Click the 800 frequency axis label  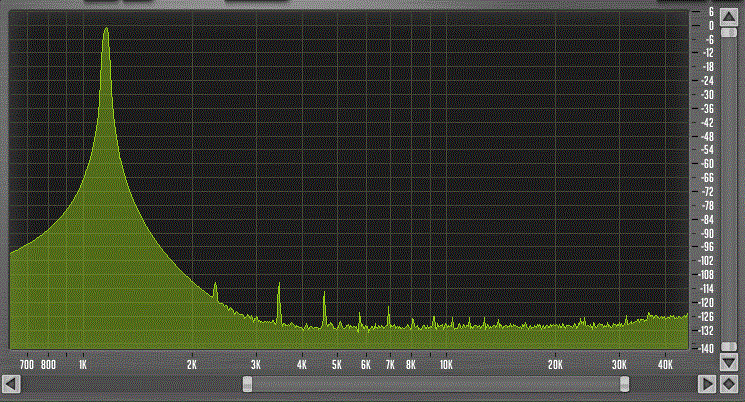[48, 365]
